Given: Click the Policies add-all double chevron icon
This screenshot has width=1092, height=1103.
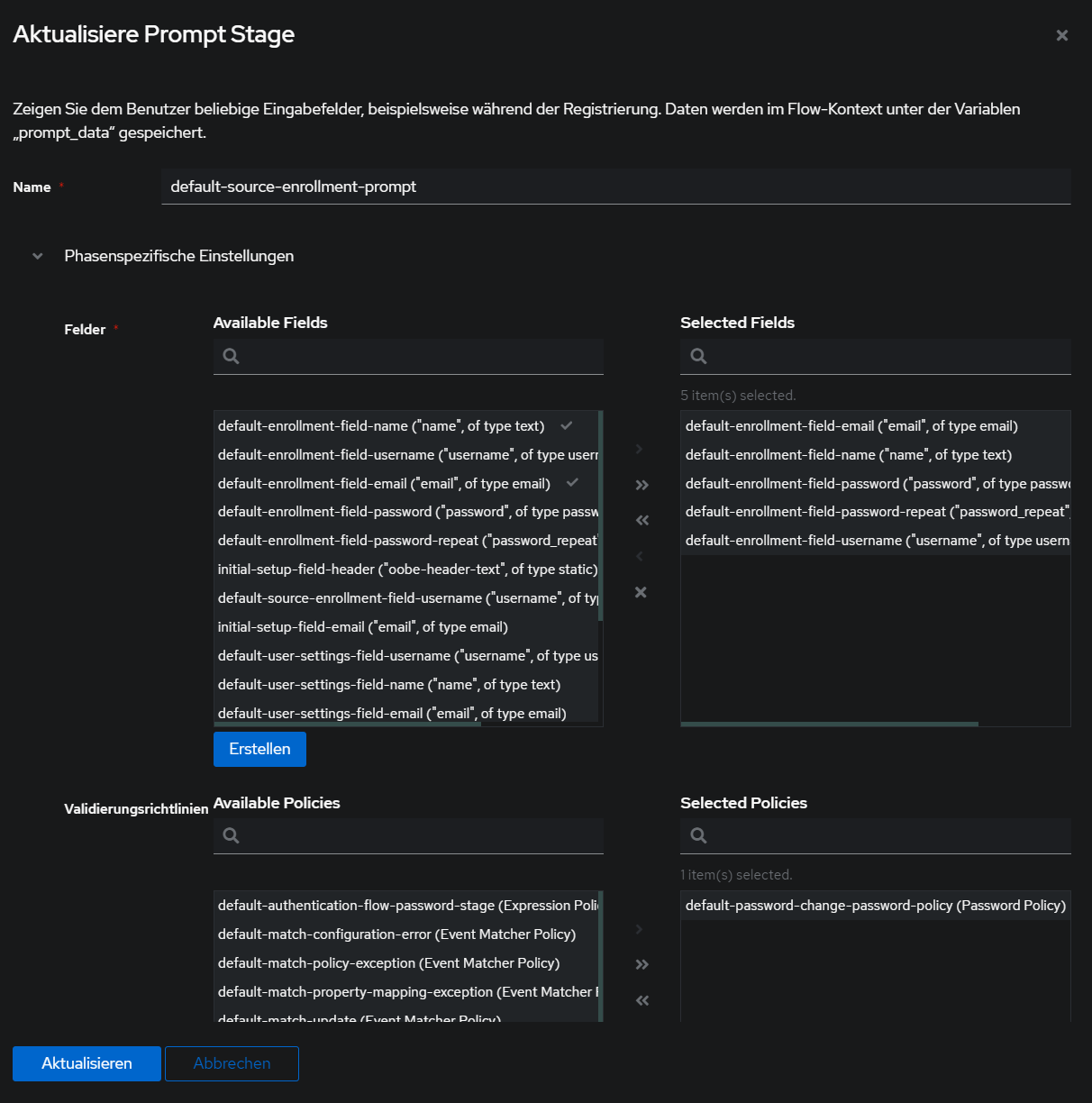Looking at the screenshot, I should click(642, 964).
